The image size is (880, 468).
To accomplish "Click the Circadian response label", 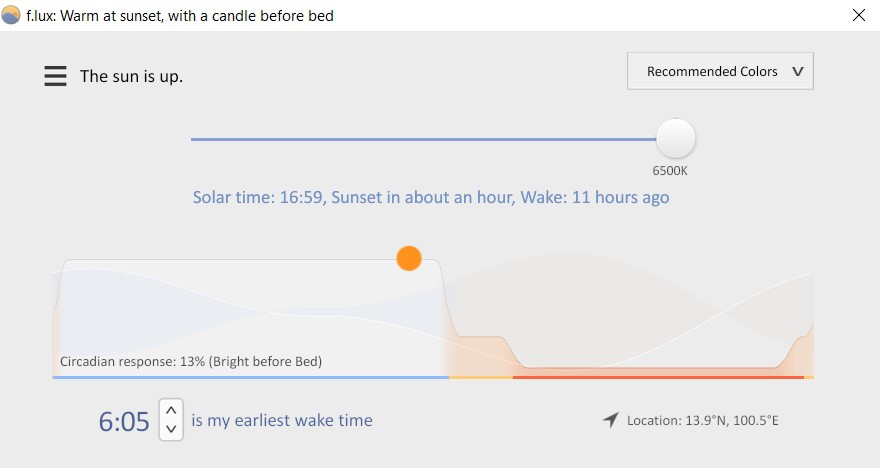I will (x=191, y=361).
